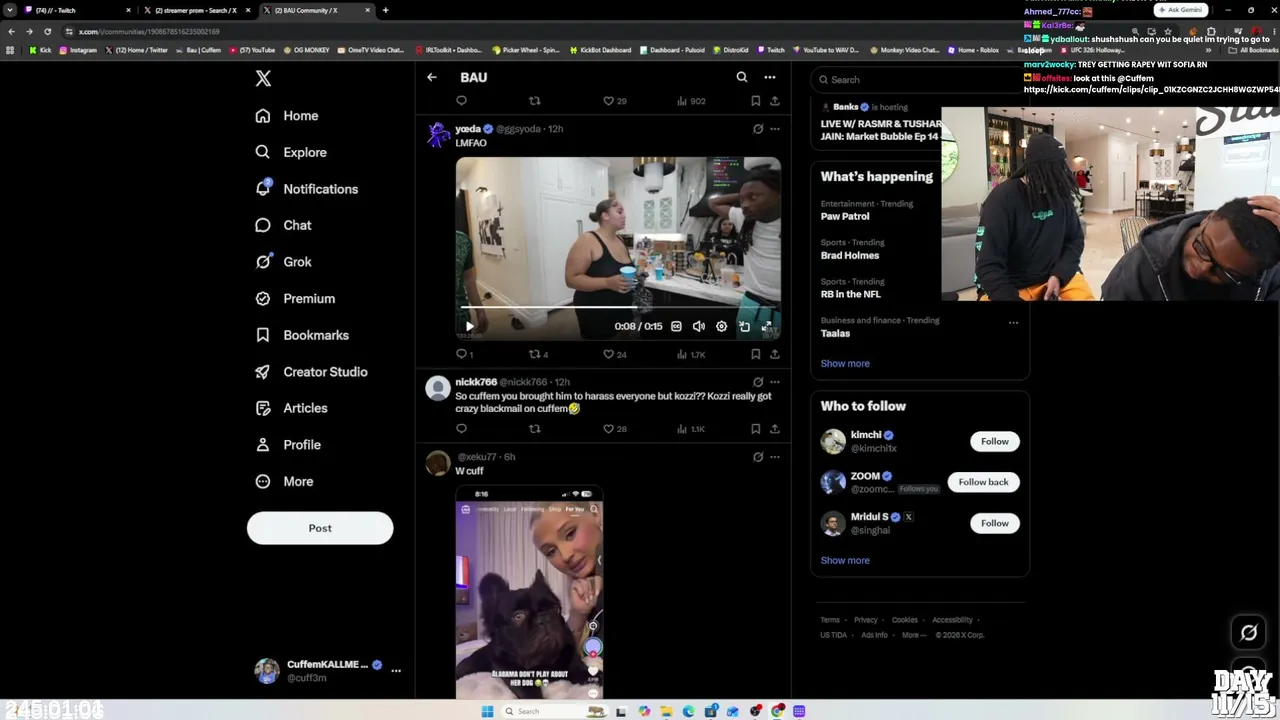1280x720 pixels.
Task: Toggle fullscreen on yœda's video
Action: pyautogui.click(x=767, y=326)
